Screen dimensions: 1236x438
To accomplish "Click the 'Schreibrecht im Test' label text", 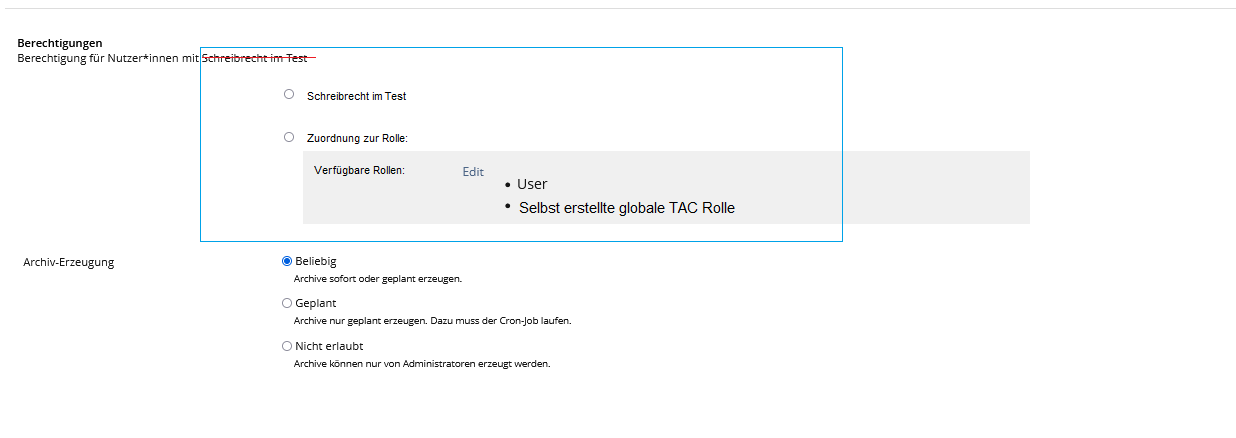I will click(356, 96).
